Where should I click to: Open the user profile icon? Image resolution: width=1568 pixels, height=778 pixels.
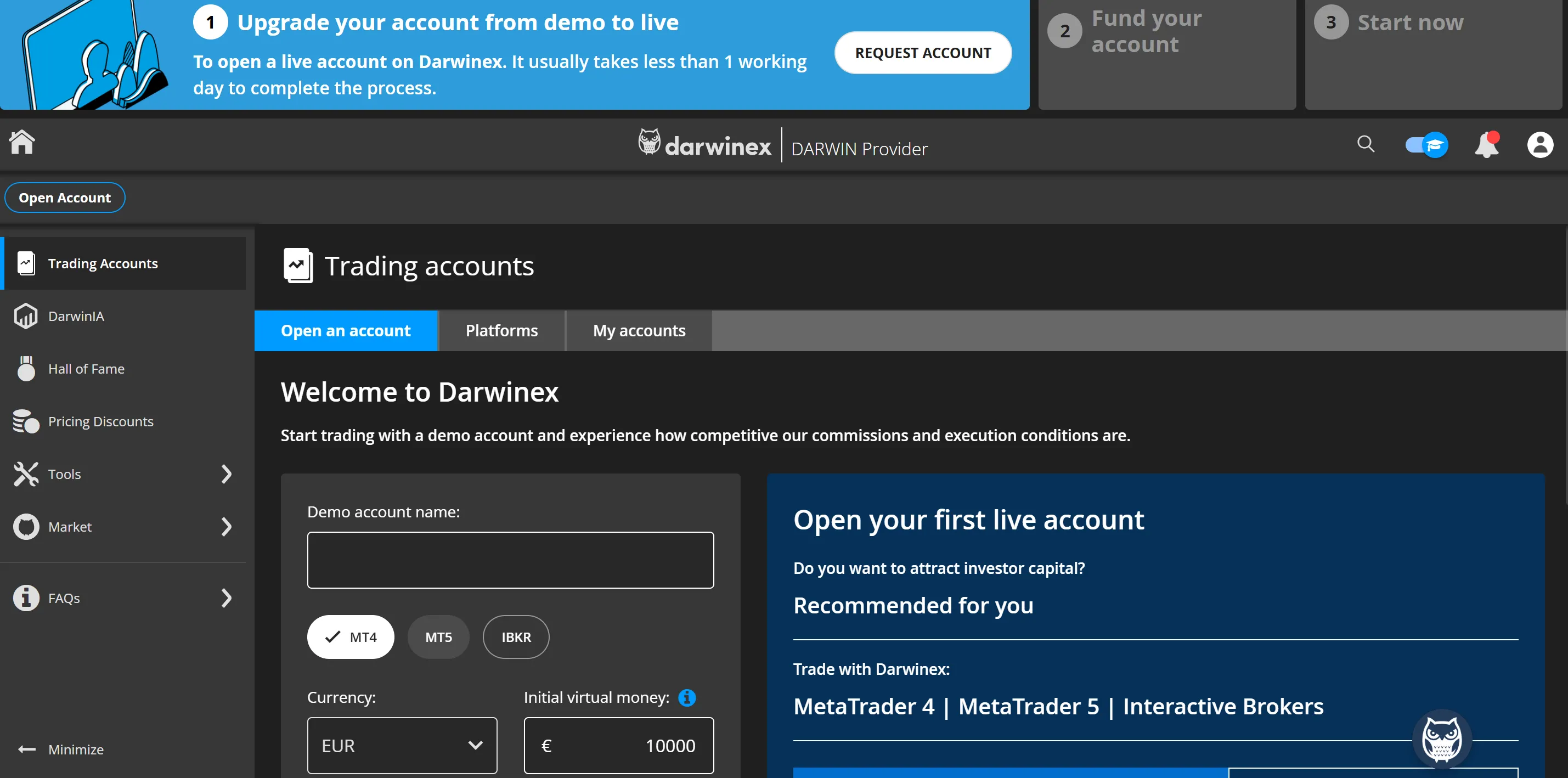[x=1540, y=145]
